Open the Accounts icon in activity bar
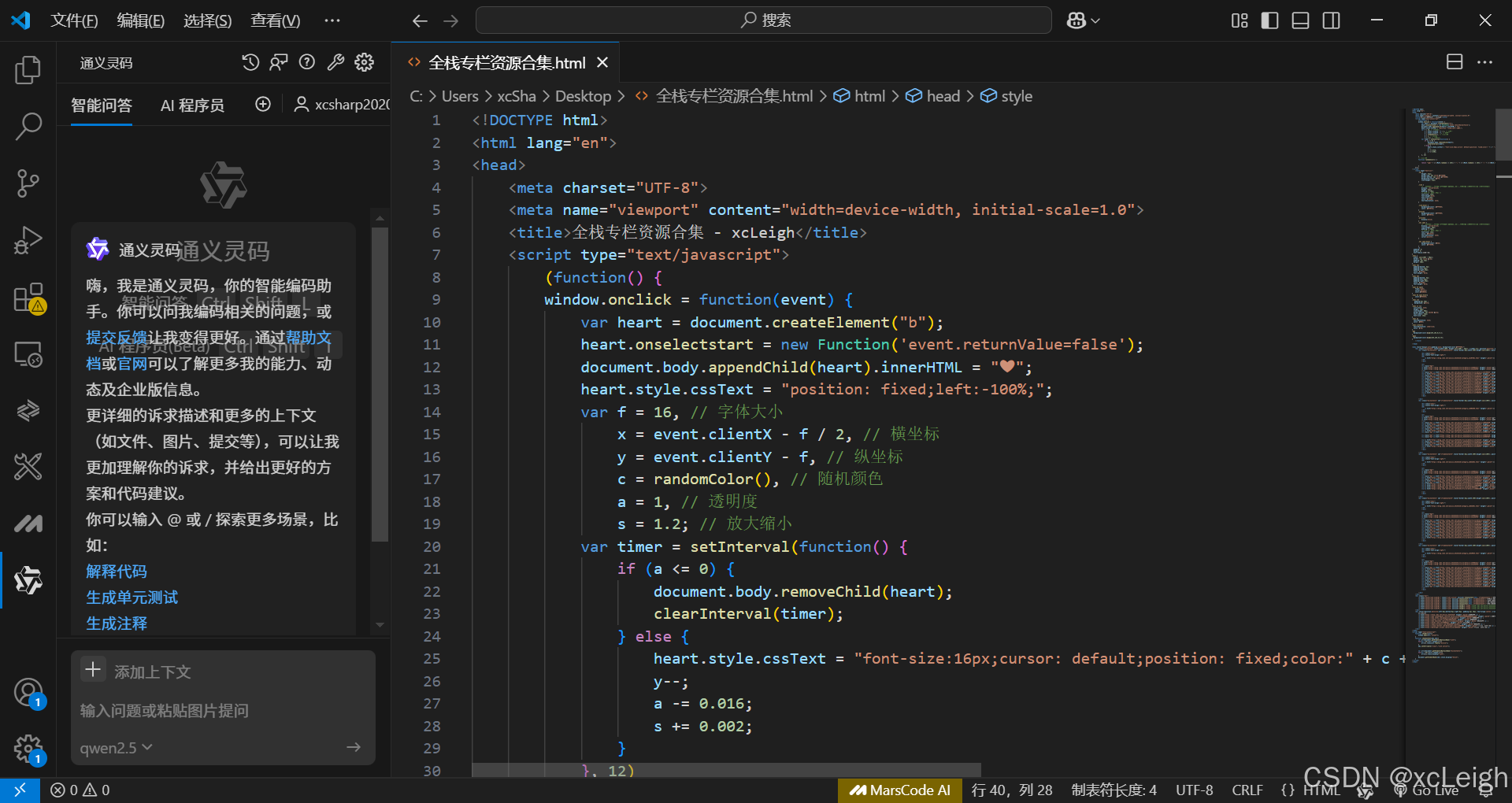This screenshot has width=1512, height=803. (x=28, y=693)
